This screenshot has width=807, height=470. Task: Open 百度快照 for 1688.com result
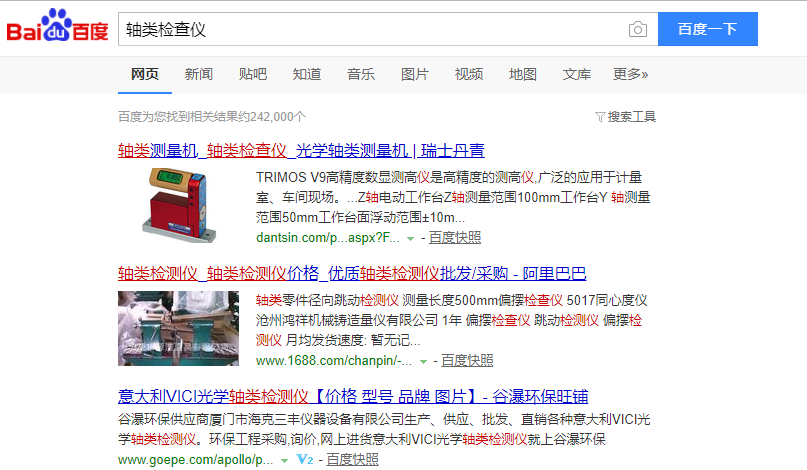point(467,360)
